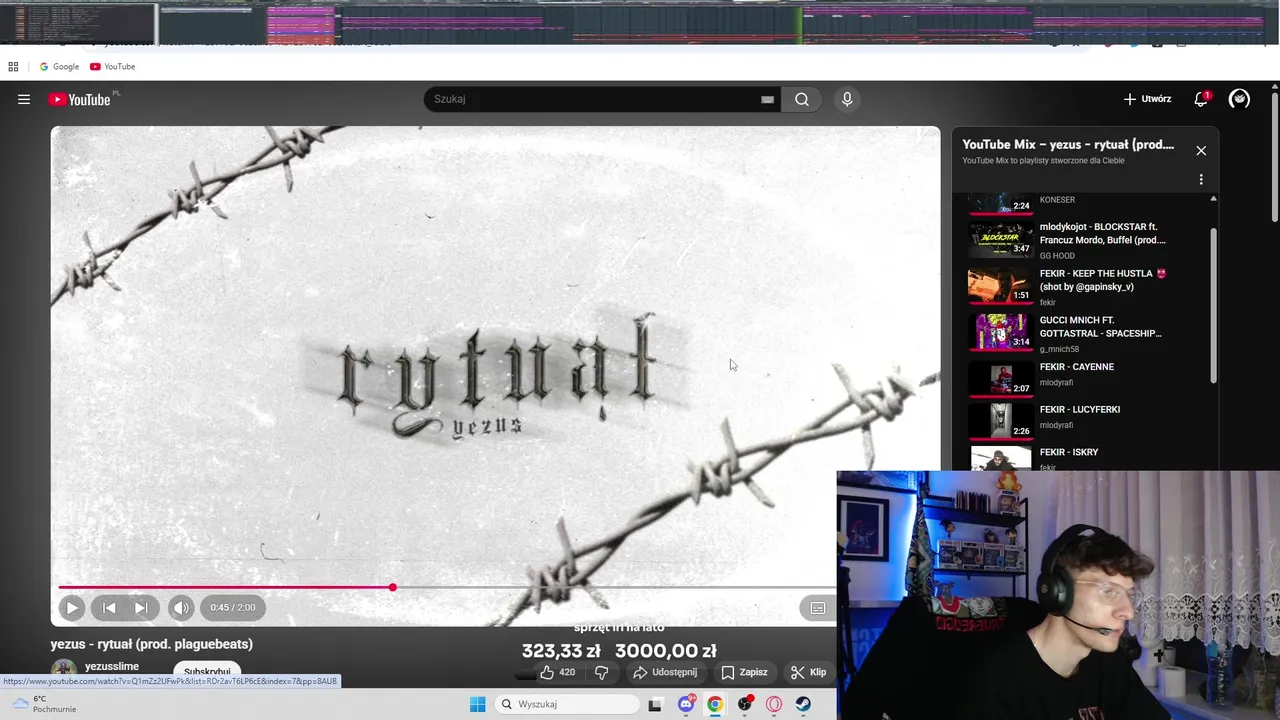
Task: Open Discord from the taskbar
Action: point(686,704)
